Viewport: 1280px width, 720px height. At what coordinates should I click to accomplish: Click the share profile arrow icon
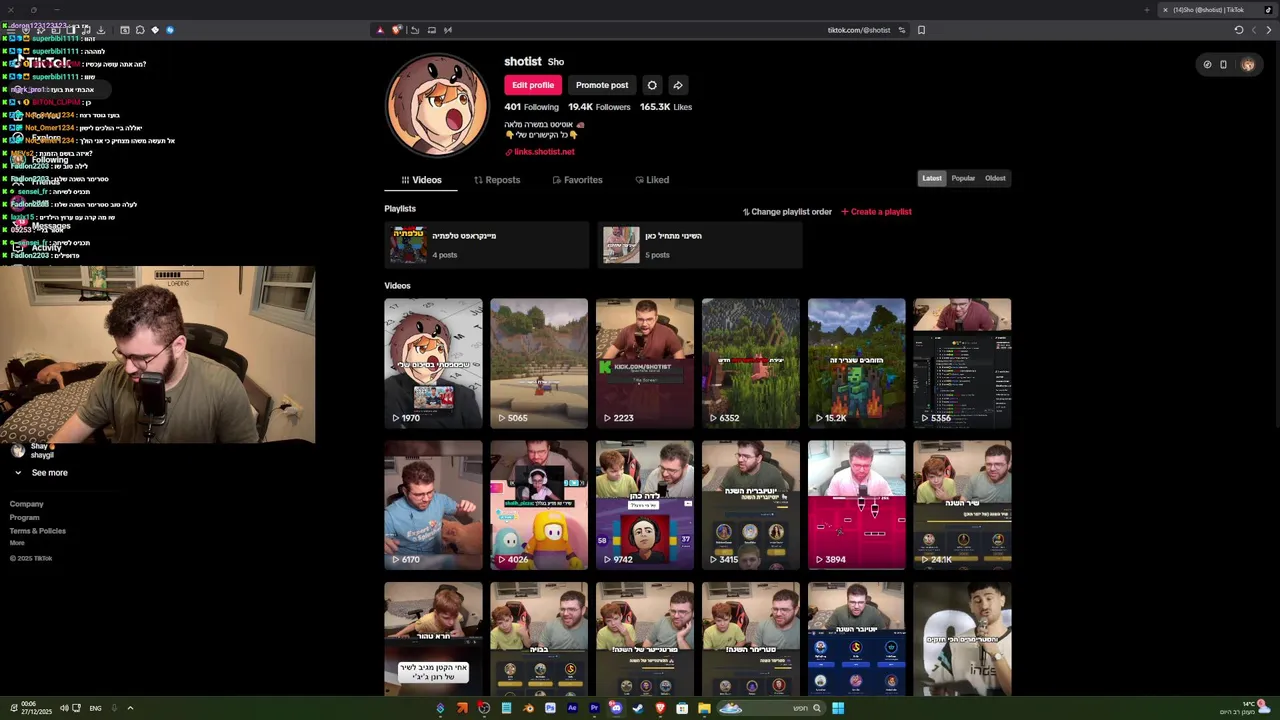tap(677, 85)
